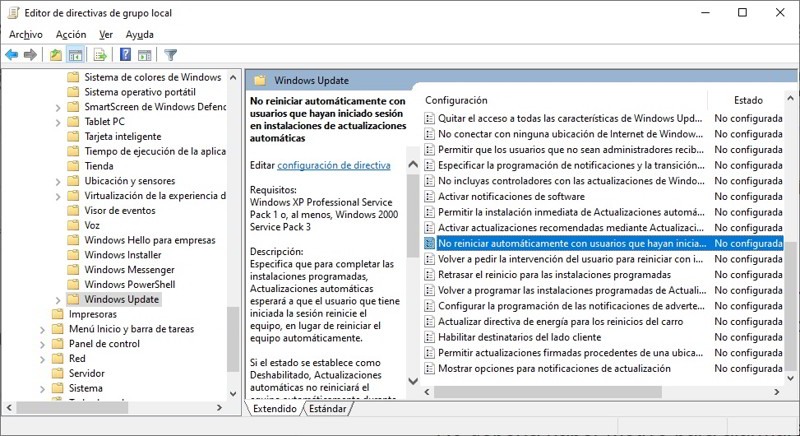
Task: Expand the Panel de control folder
Action: 41,344
